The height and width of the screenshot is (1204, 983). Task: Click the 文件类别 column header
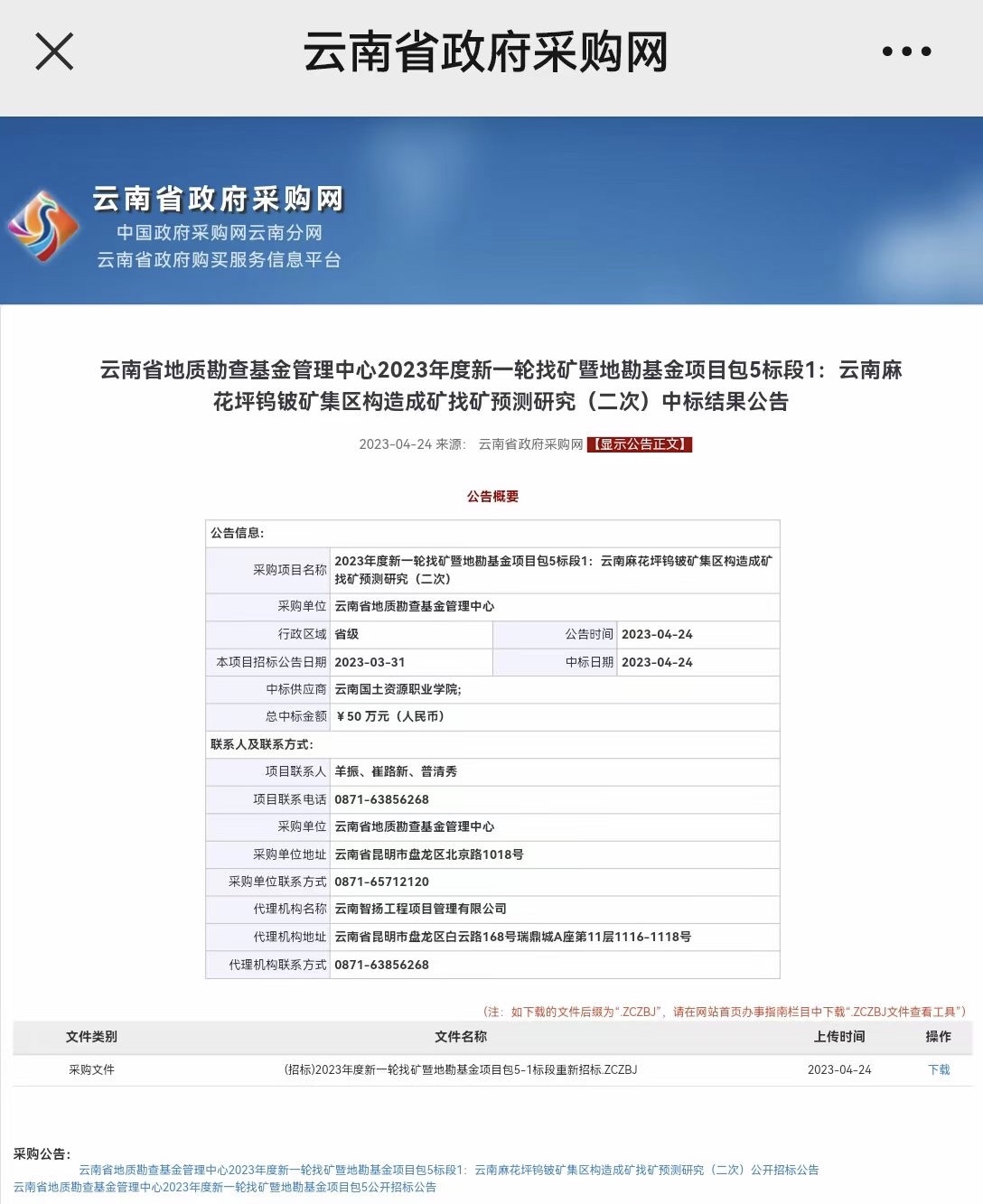tap(91, 1037)
